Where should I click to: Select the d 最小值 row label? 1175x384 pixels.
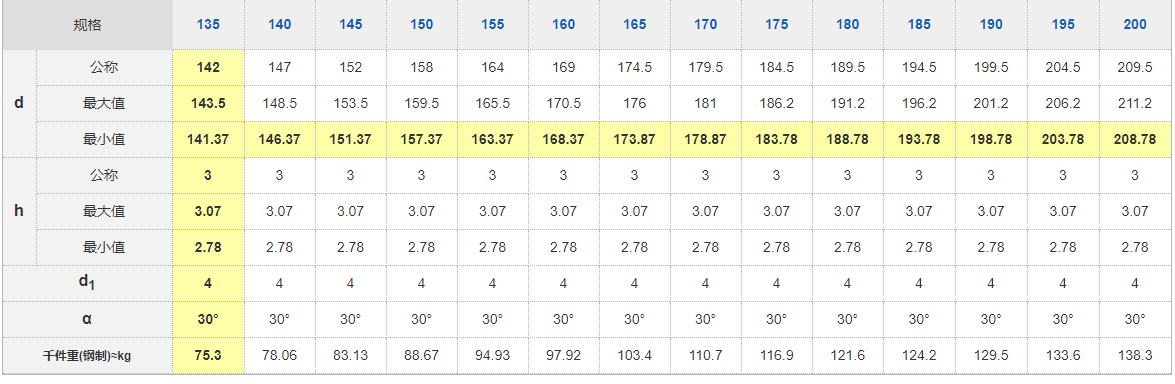(x=104, y=140)
